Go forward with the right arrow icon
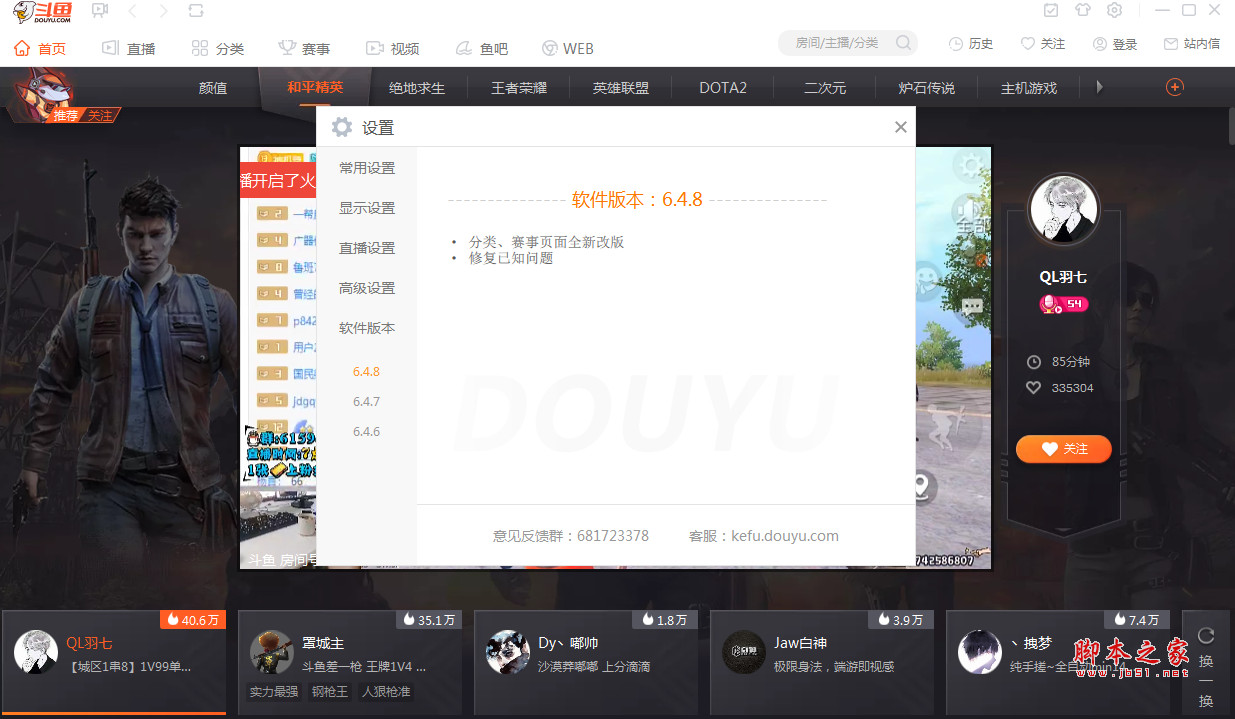The width and height of the screenshot is (1235, 719). click(163, 10)
